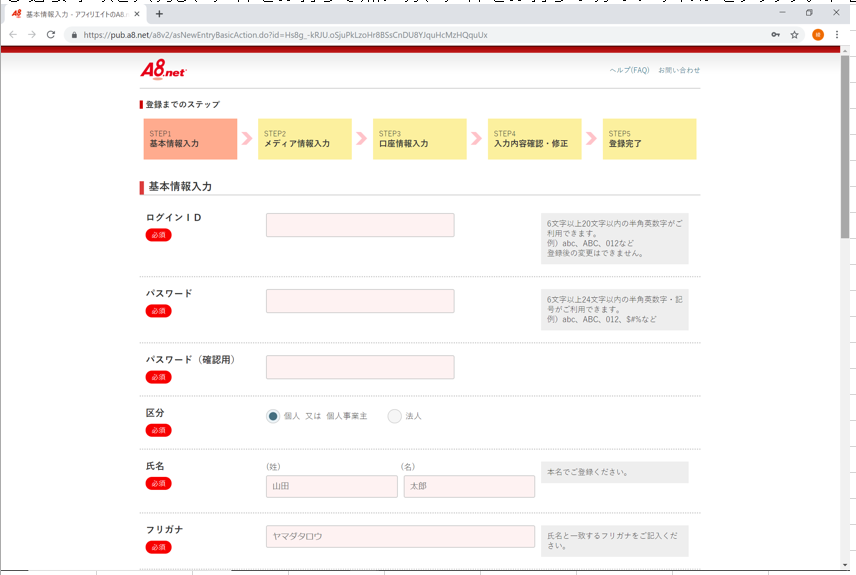
Task: Open the orange profile avatar
Action: [x=818, y=34]
